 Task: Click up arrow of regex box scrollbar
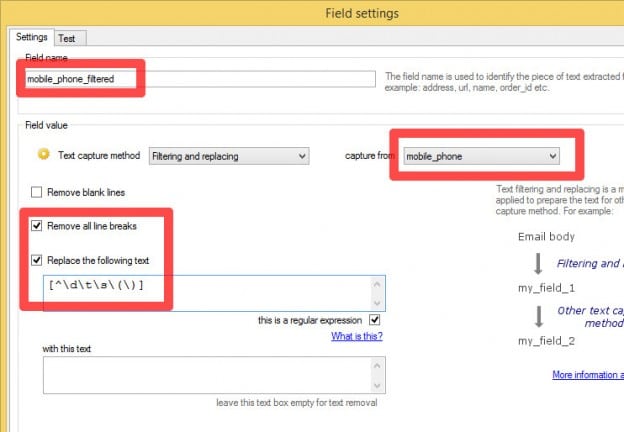[x=378, y=284]
